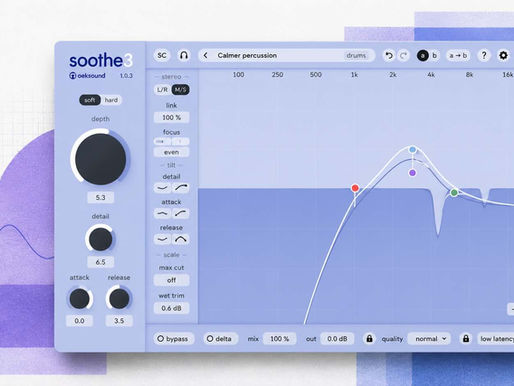Select soft mode
514x386 pixels.
click(x=90, y=100)
